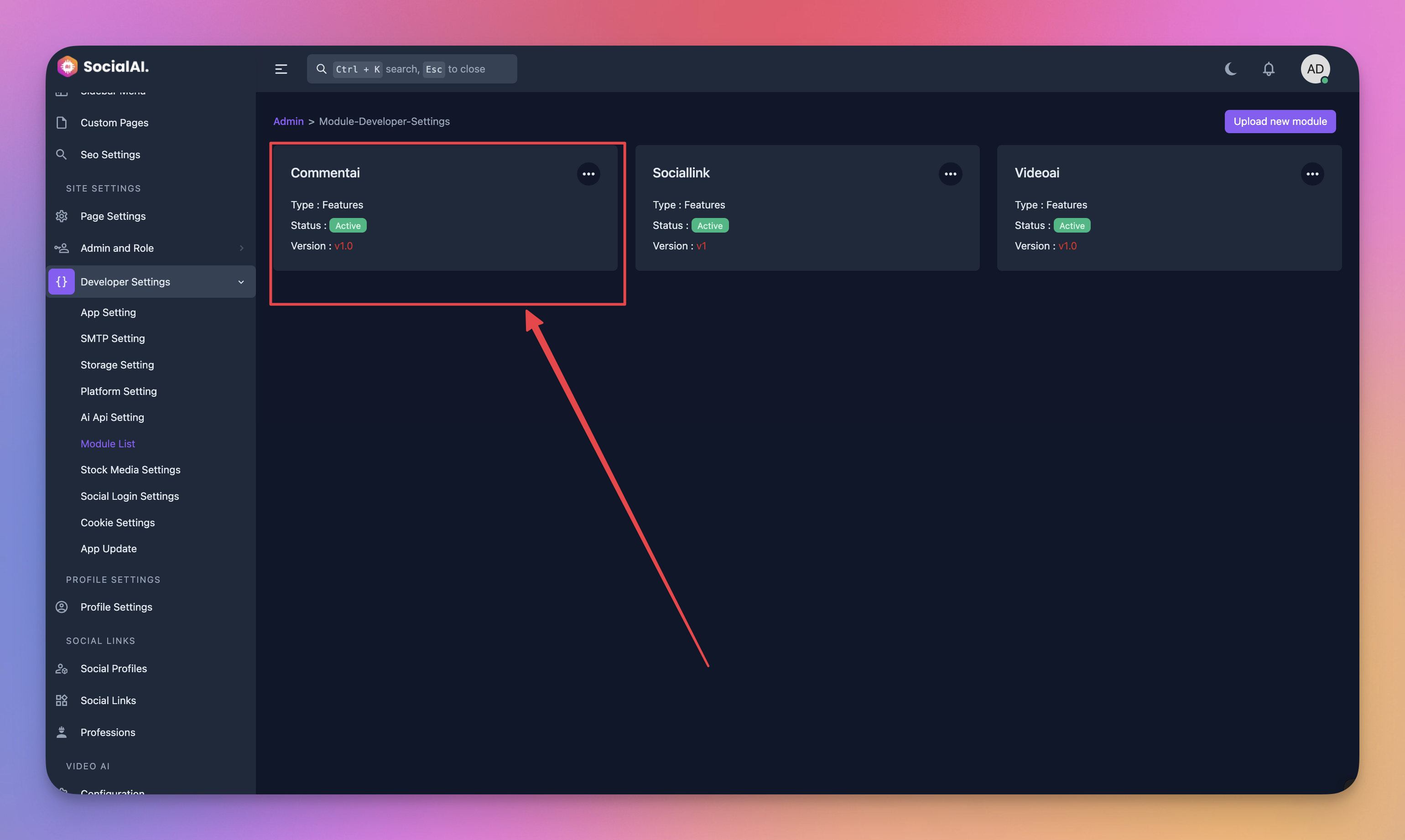The height and width of the screenshot is (840, 1405).
Task: Follow the Admin breadcrumb link
Action: click(x=288, y=121)
